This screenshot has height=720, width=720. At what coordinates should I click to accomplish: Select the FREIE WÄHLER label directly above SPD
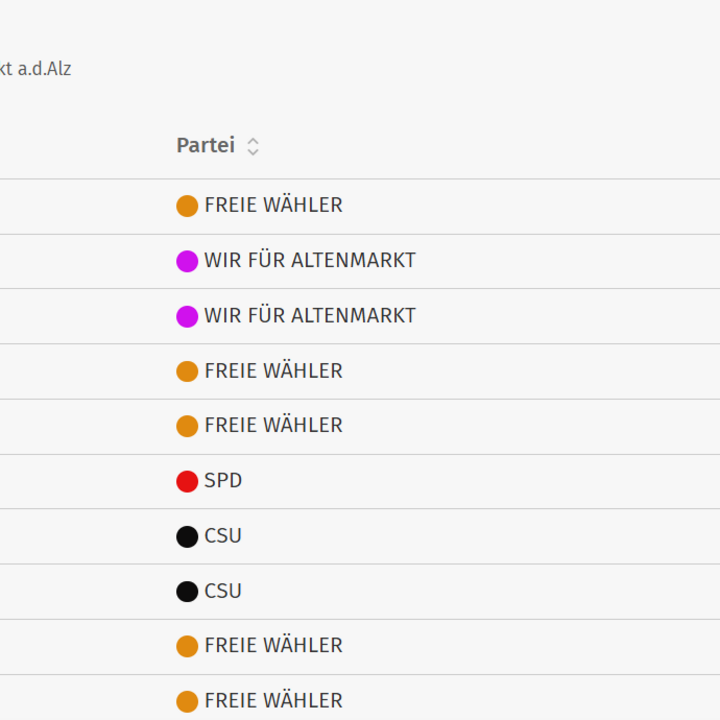pyautogui.click(x=274, y=425)
